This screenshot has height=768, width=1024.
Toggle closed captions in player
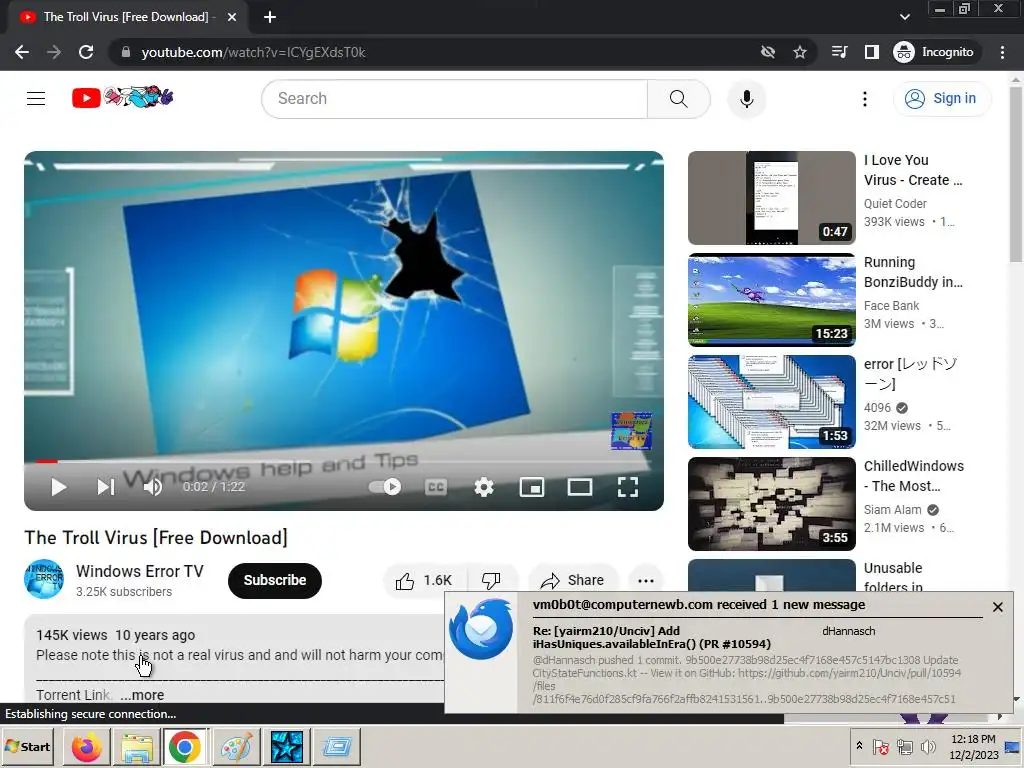click(x=436, y=487)
